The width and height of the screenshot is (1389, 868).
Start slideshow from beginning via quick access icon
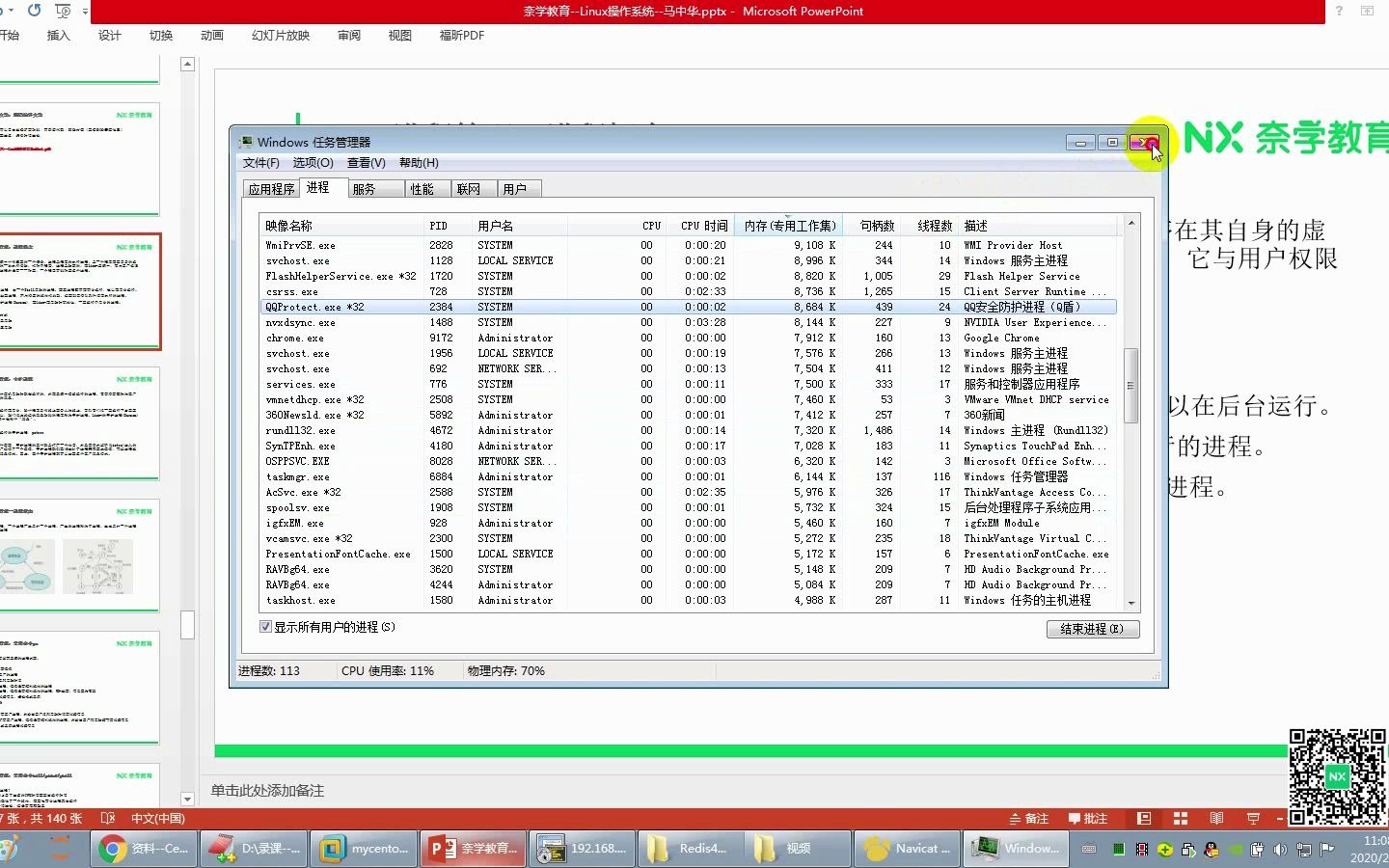coord(64,11)
